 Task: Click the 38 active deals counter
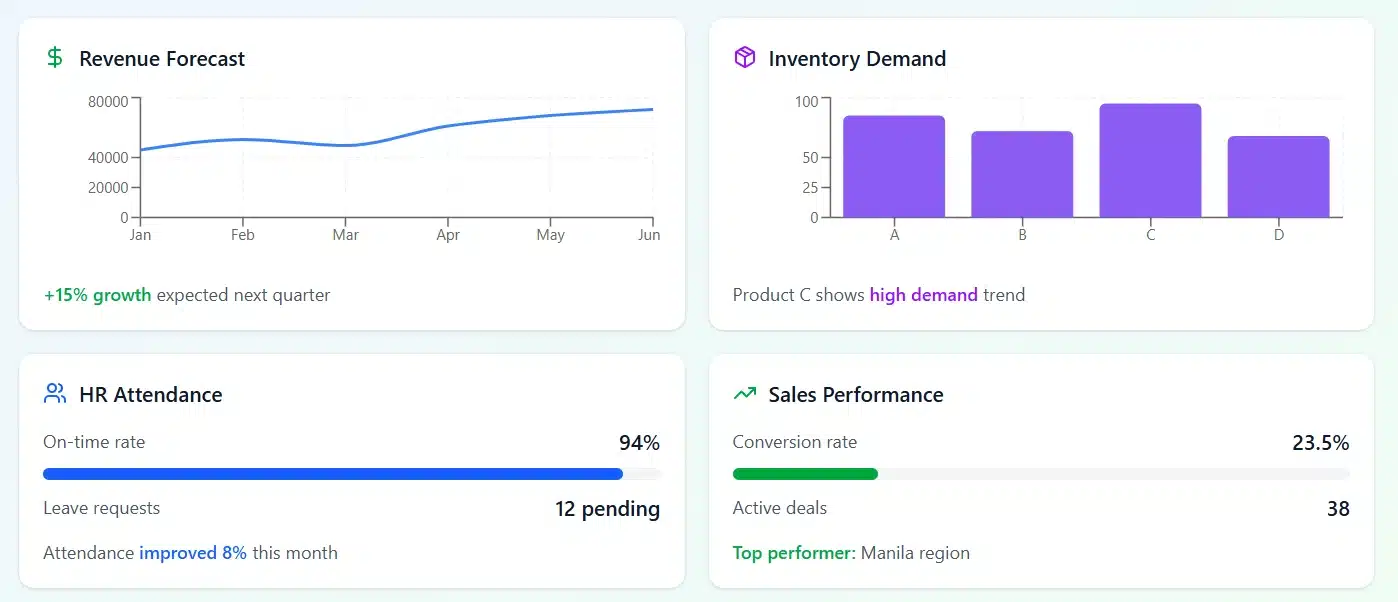tap(1339, 509)
